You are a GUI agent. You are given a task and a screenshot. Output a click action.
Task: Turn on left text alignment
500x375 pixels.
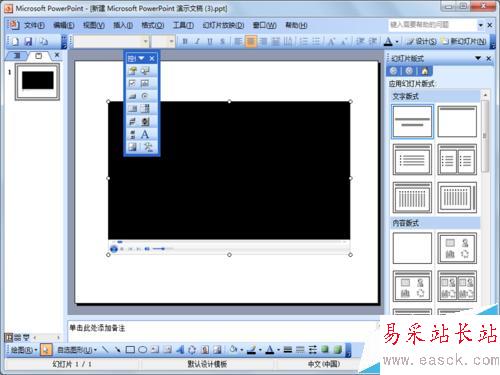(238, 42)
